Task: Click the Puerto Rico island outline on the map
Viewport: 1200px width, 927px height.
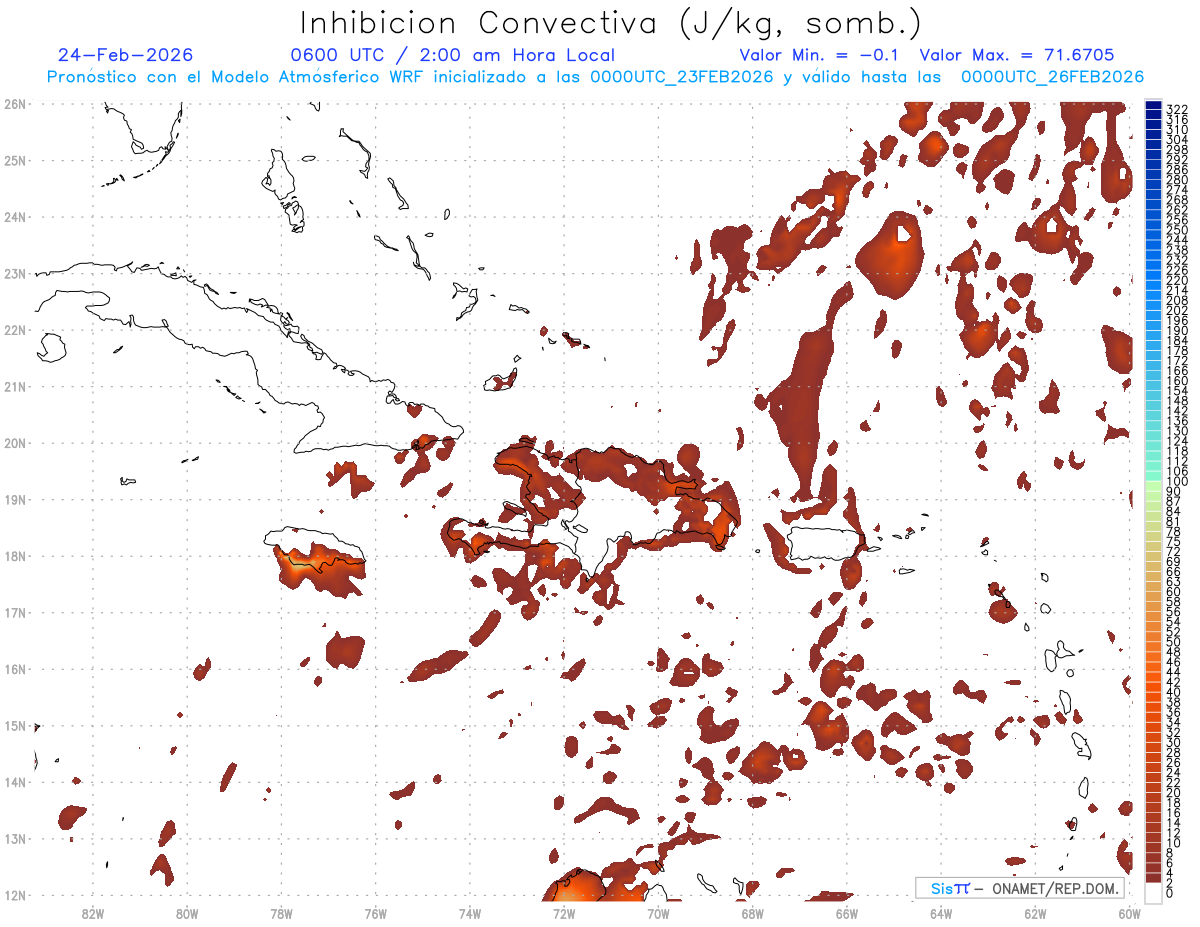Action: tap(825, 544)
